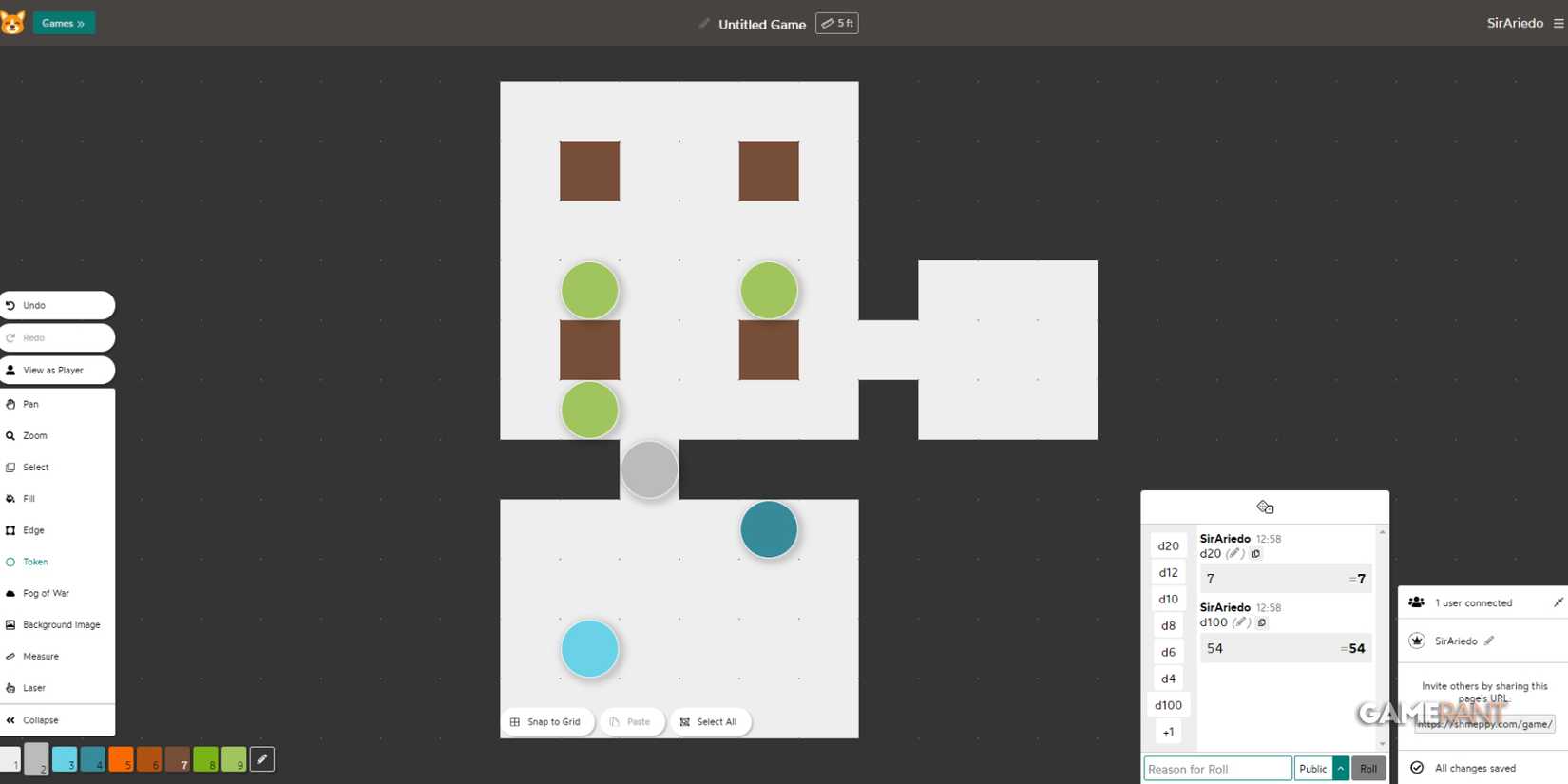The height and width of the screenshot is (784, 1568).
Task: Edit the d100 roll entry pencil
Action: [x=1240, y=622]
